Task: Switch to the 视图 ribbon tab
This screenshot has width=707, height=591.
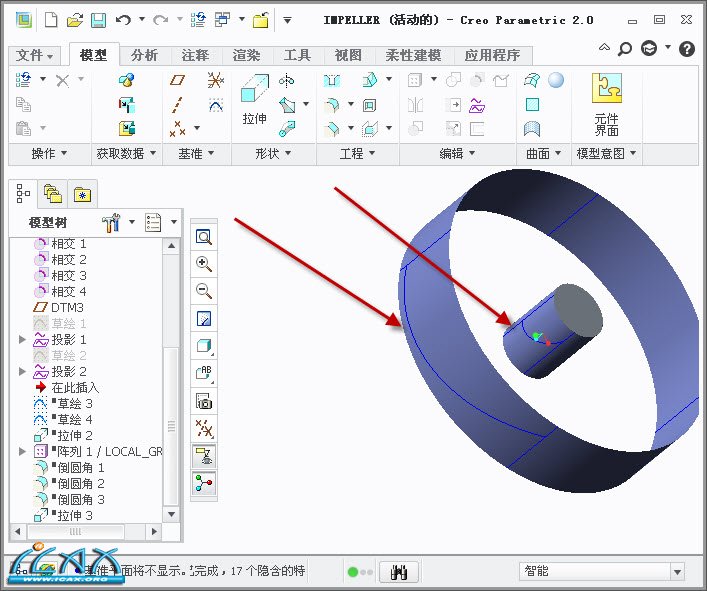Action: [x=348, y=55]
